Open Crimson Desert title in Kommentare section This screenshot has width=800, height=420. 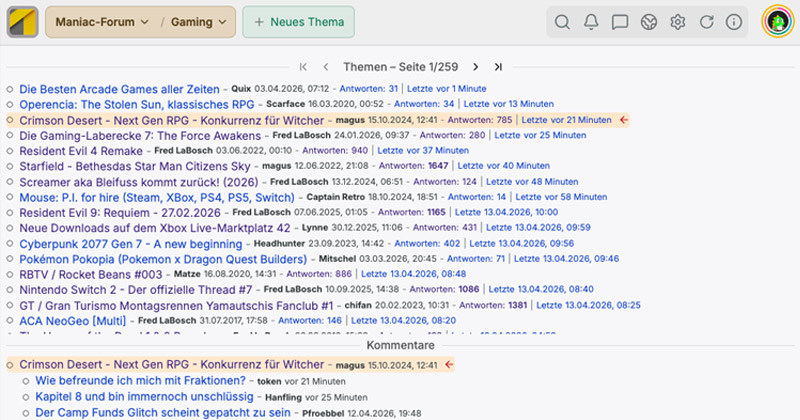(x=171, y=364)
